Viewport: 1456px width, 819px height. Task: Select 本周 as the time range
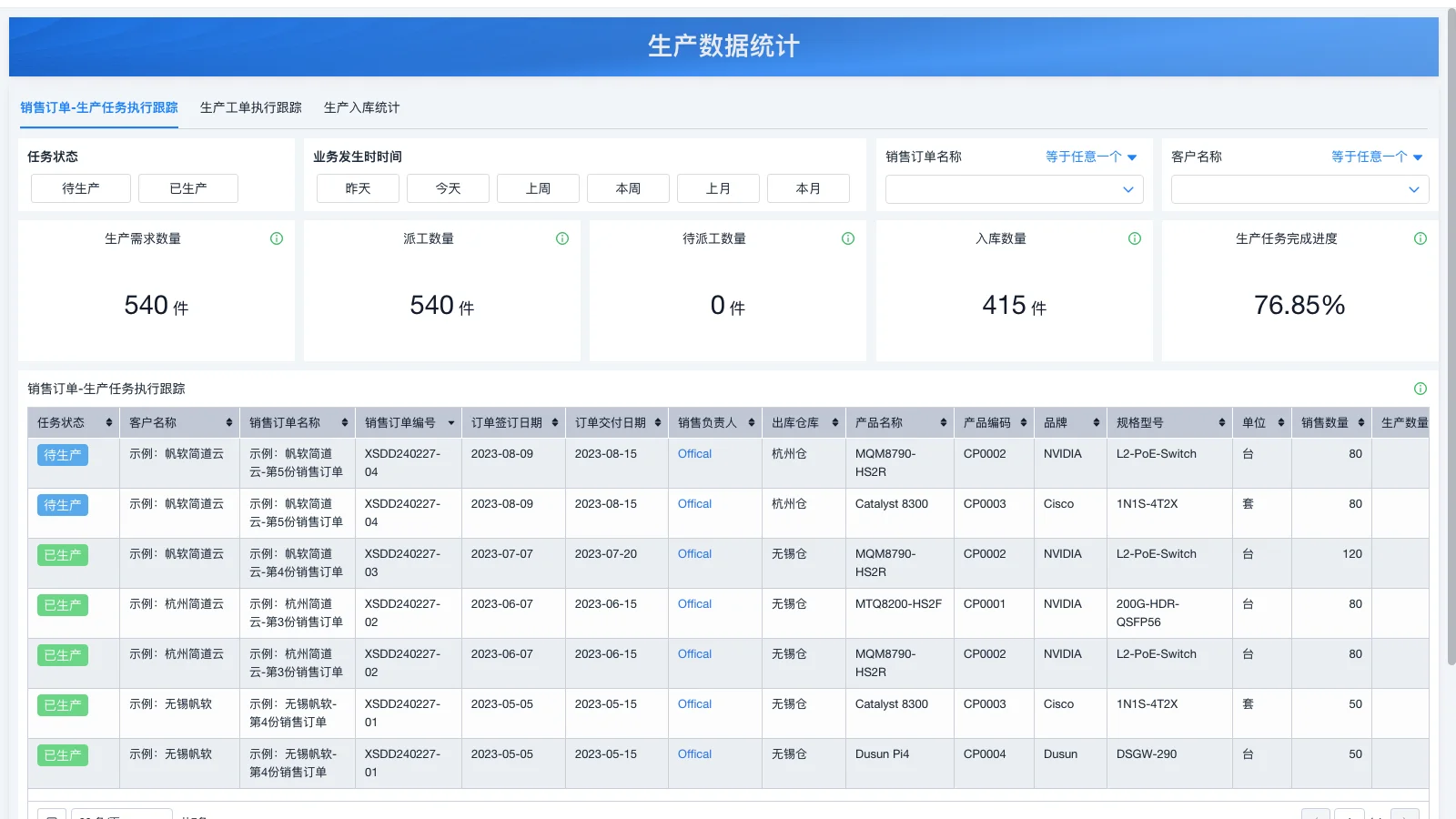point(628,188)
